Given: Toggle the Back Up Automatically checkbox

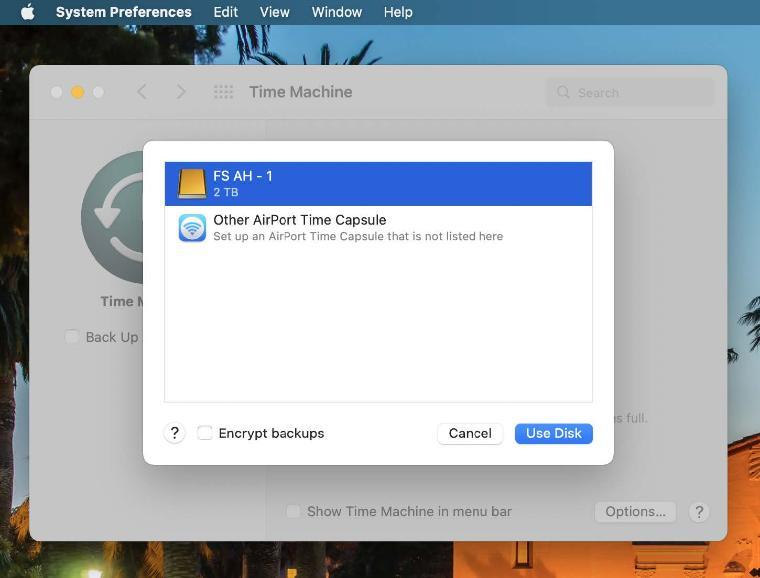Looking at the screenshot, I should coord(72,337).
